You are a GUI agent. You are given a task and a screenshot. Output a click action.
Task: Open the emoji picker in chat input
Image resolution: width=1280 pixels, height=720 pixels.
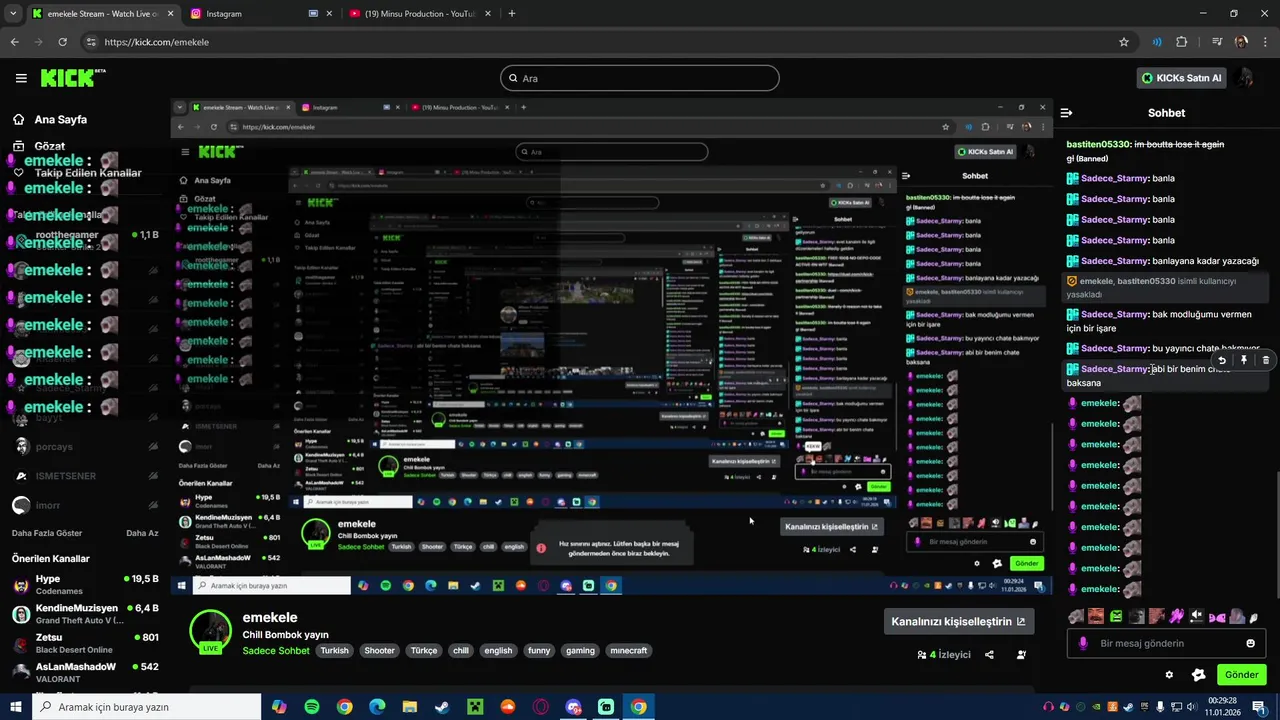pos(1250,643)
